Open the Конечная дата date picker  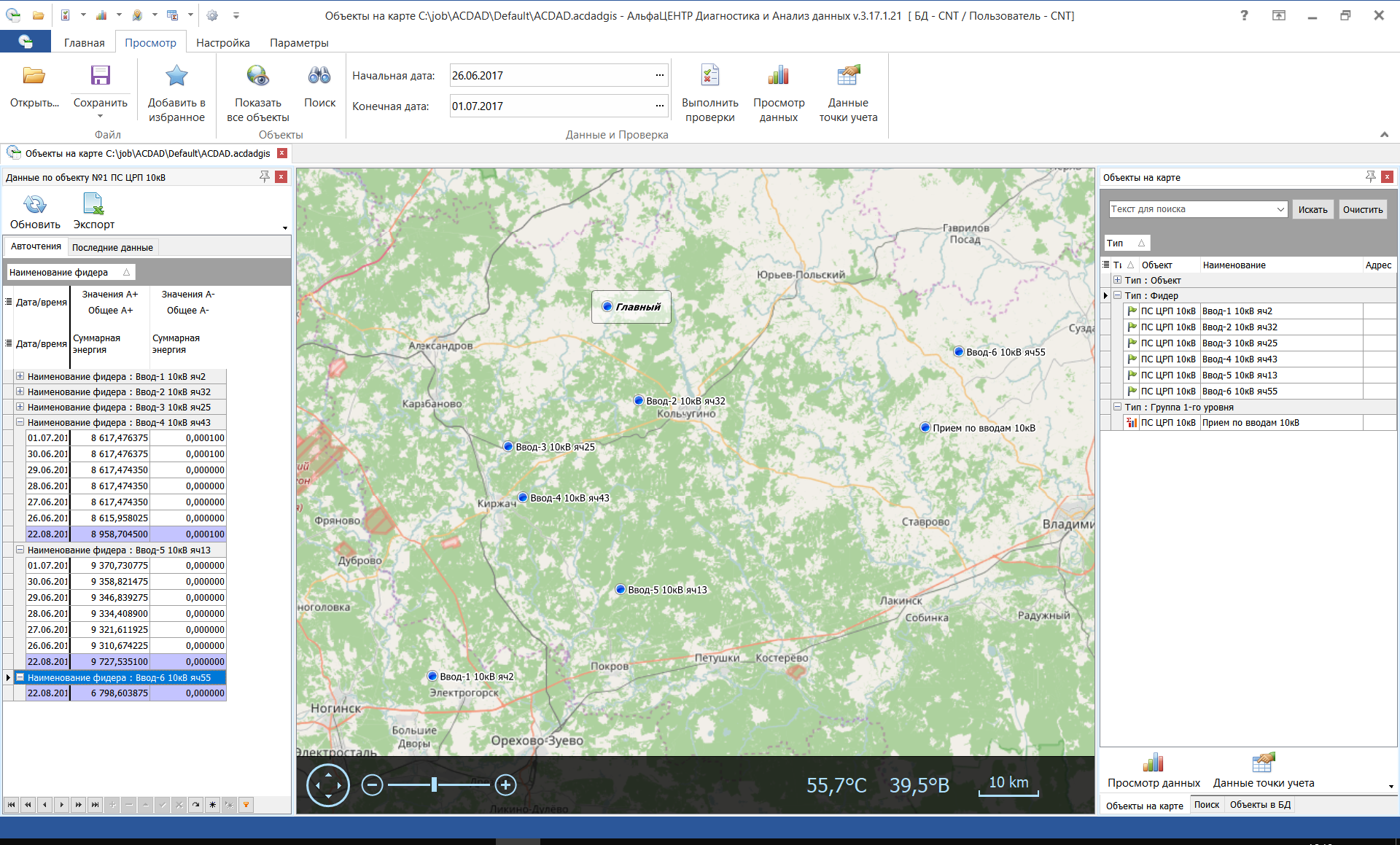[658, 106]
